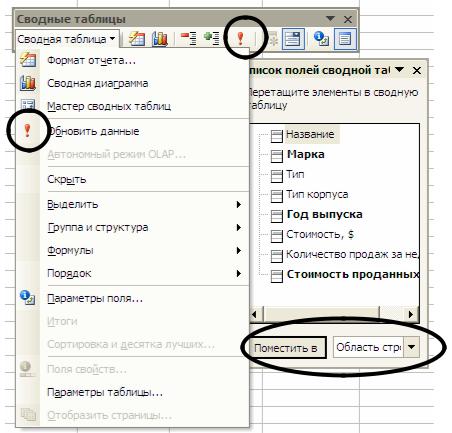Click the Формат отчета menu icon
The width and height of the screenshot is (452, 433).
tap(28, 60)
